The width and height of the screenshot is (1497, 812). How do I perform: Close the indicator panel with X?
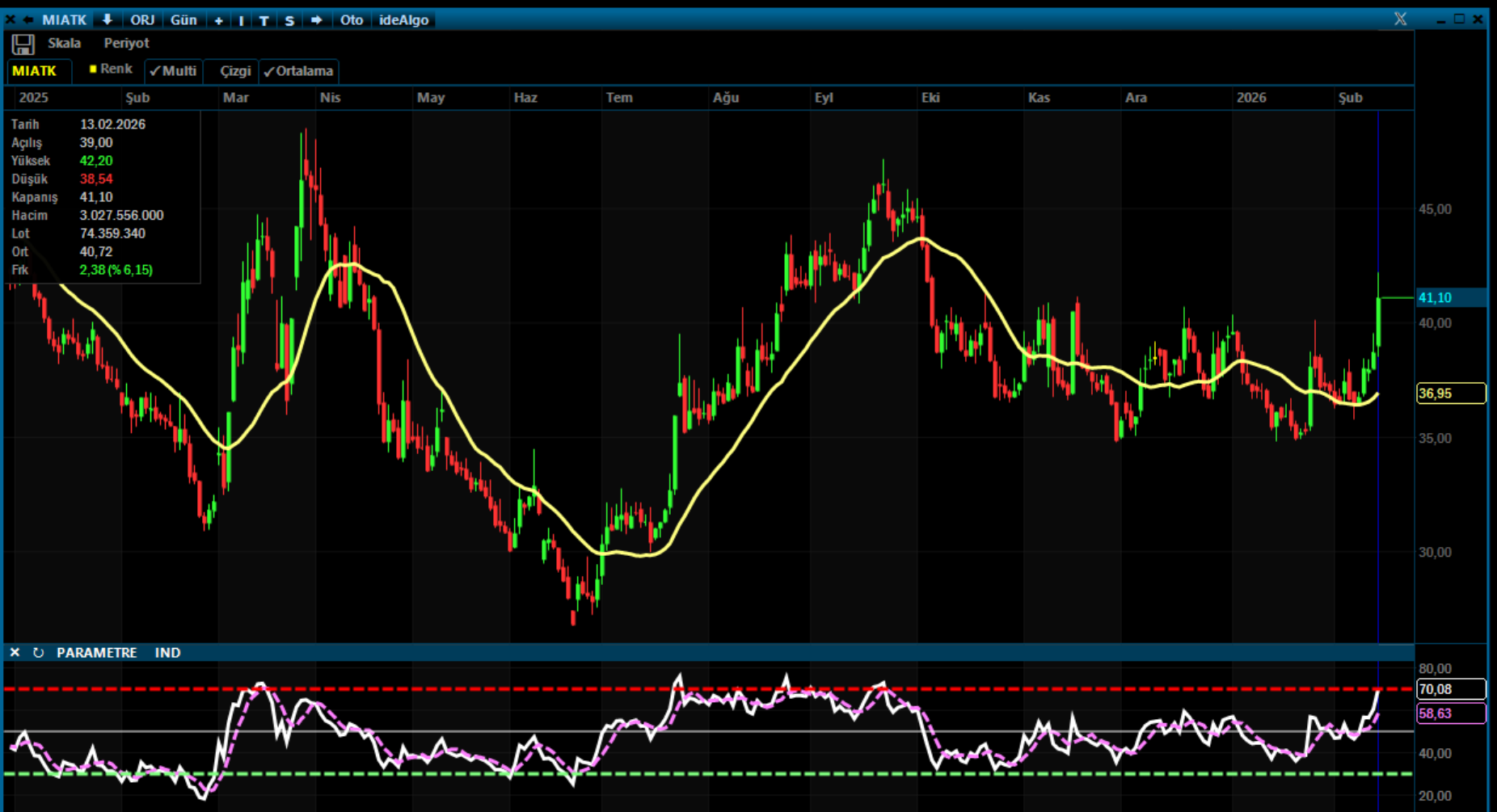[x=15, y=652]
